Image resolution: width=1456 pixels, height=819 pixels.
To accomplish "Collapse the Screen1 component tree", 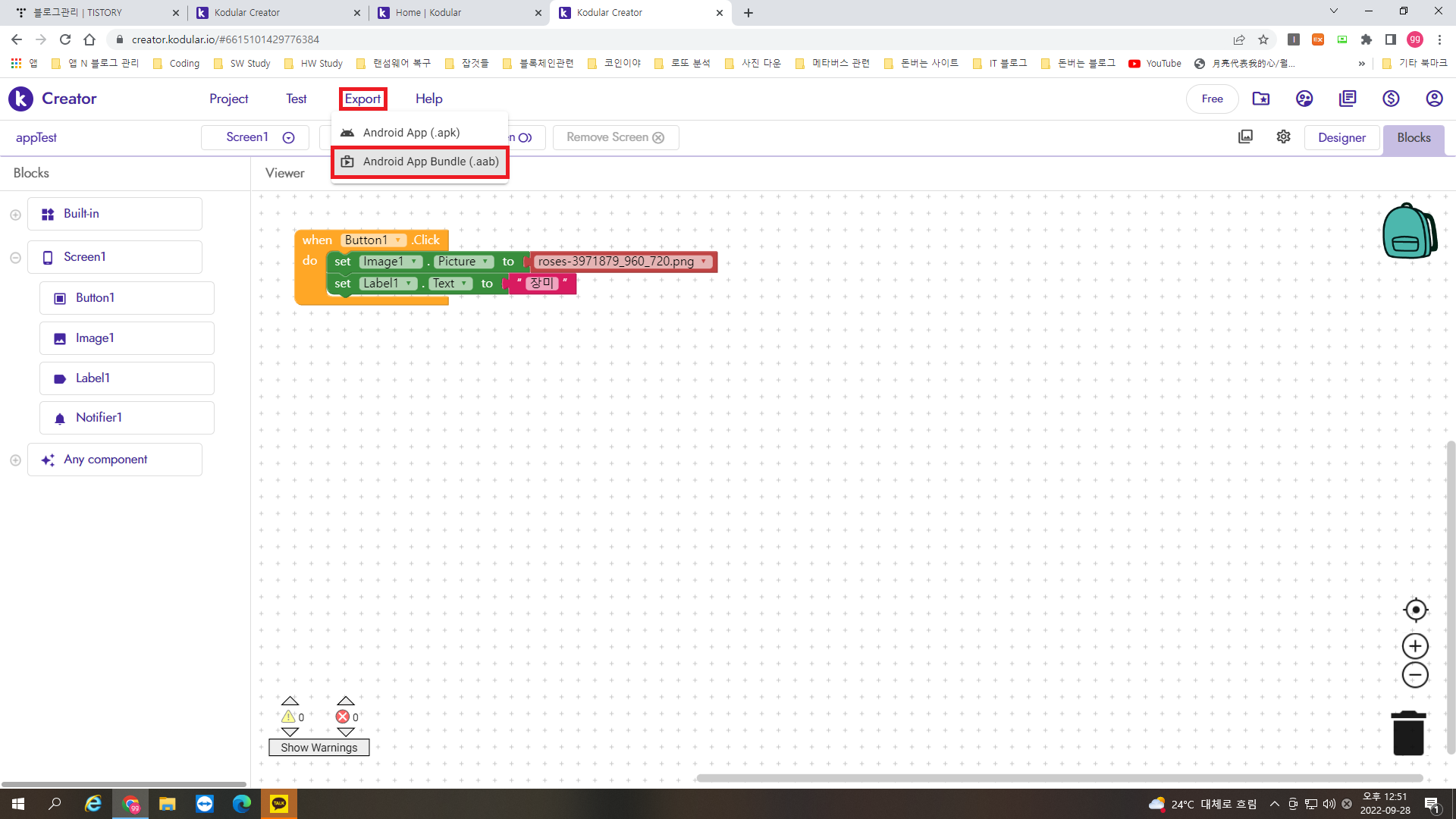I will [x=15, y=258].
